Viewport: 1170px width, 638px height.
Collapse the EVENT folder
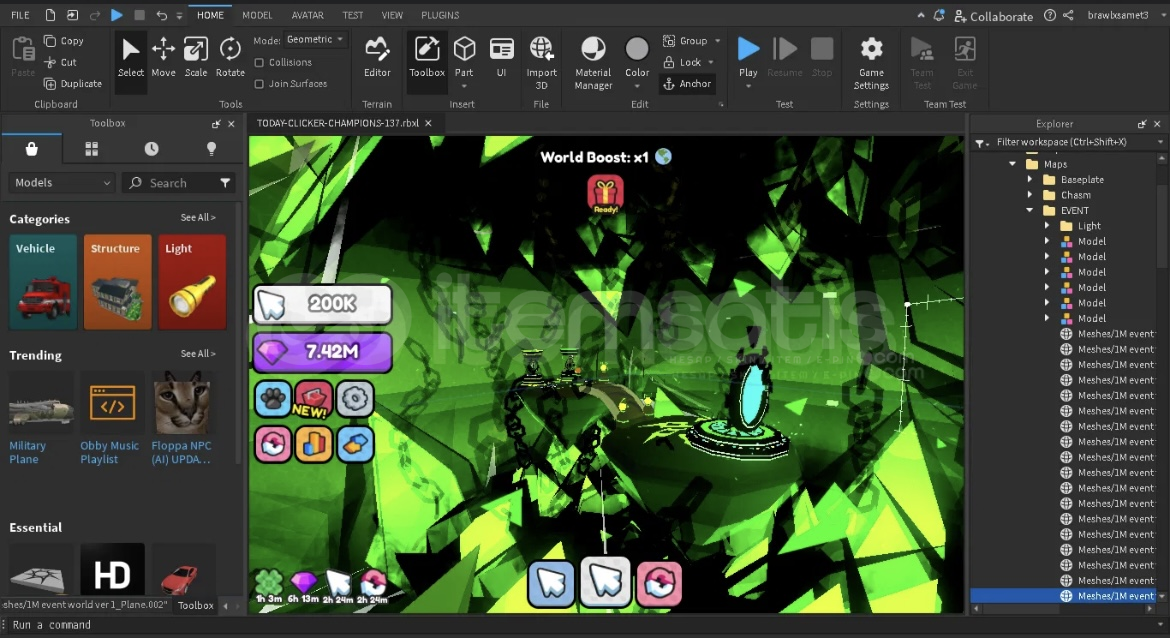click(1030, 210)
